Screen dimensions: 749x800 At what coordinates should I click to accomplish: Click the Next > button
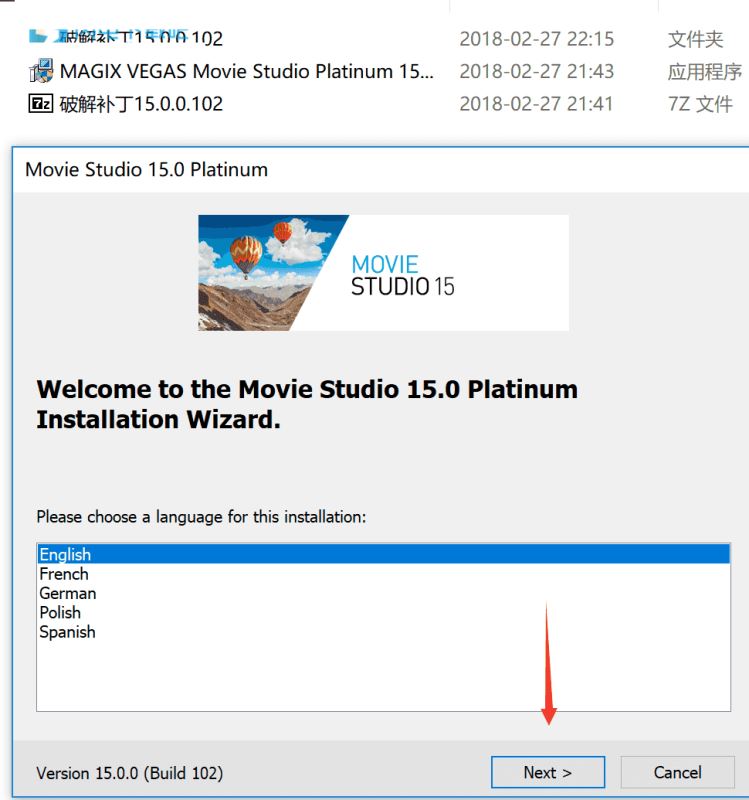[x=547, y=772]
